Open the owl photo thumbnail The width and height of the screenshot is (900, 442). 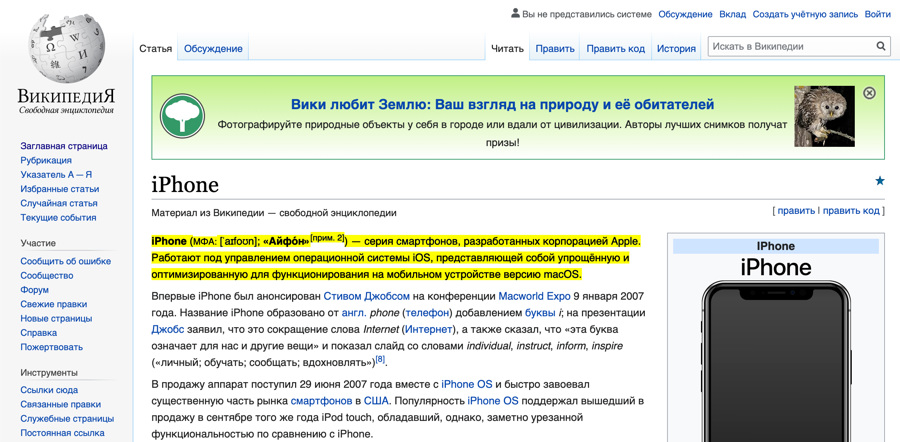[x=824, y=117]
